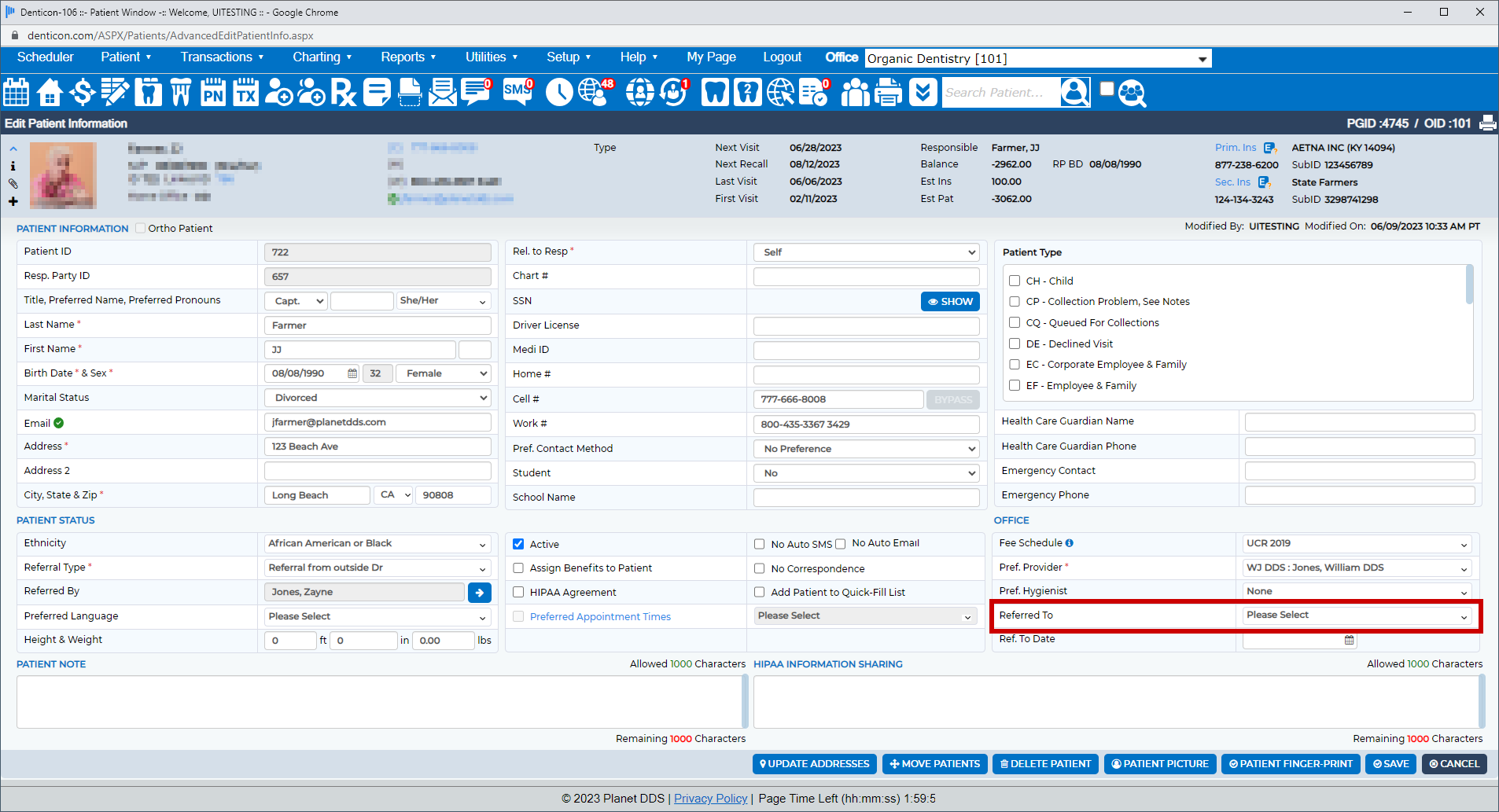
Task: Open the PN progress notes icon
Action: coord(213,92)
